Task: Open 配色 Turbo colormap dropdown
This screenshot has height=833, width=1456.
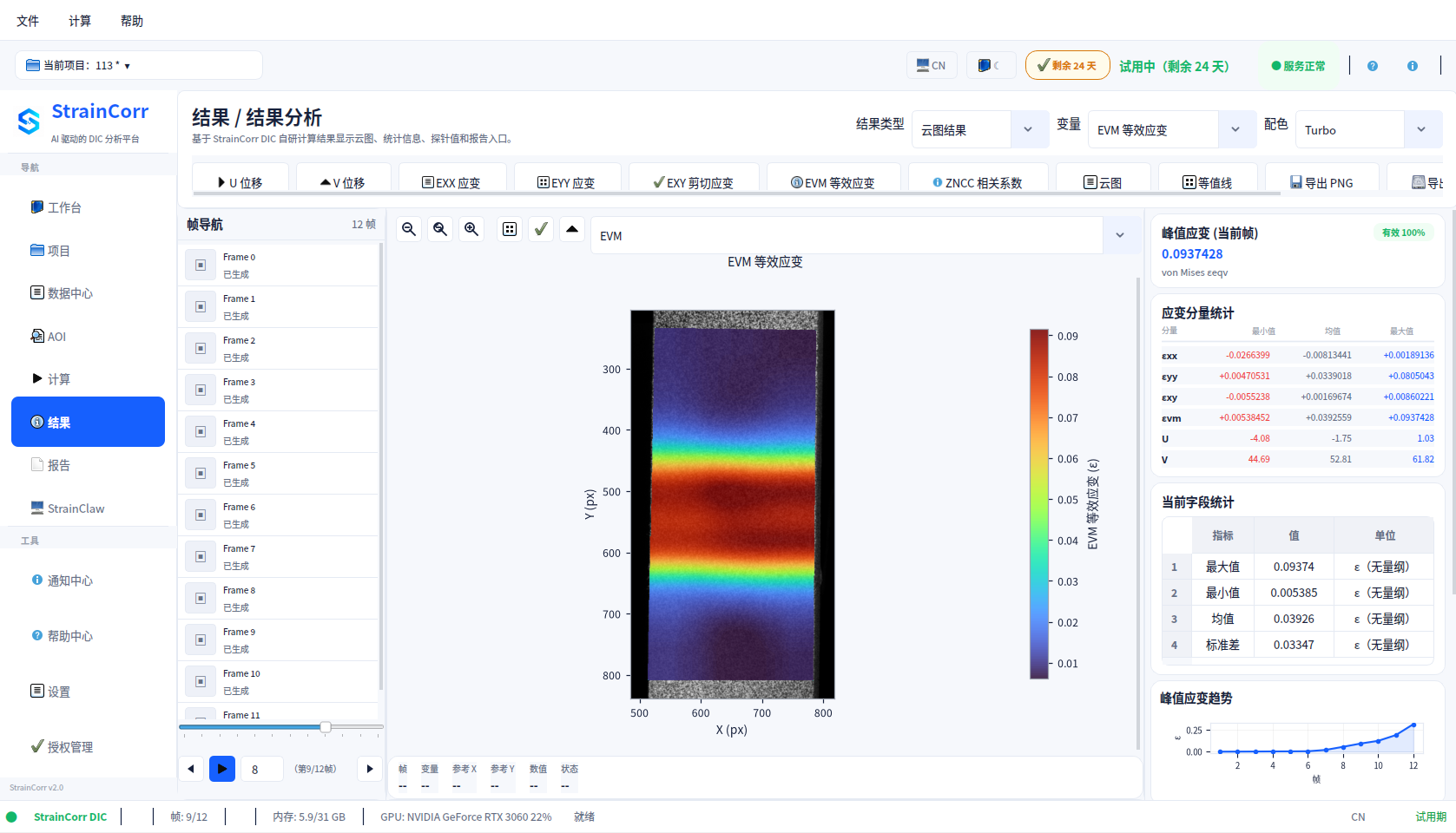Action: tap(1368, 129)
